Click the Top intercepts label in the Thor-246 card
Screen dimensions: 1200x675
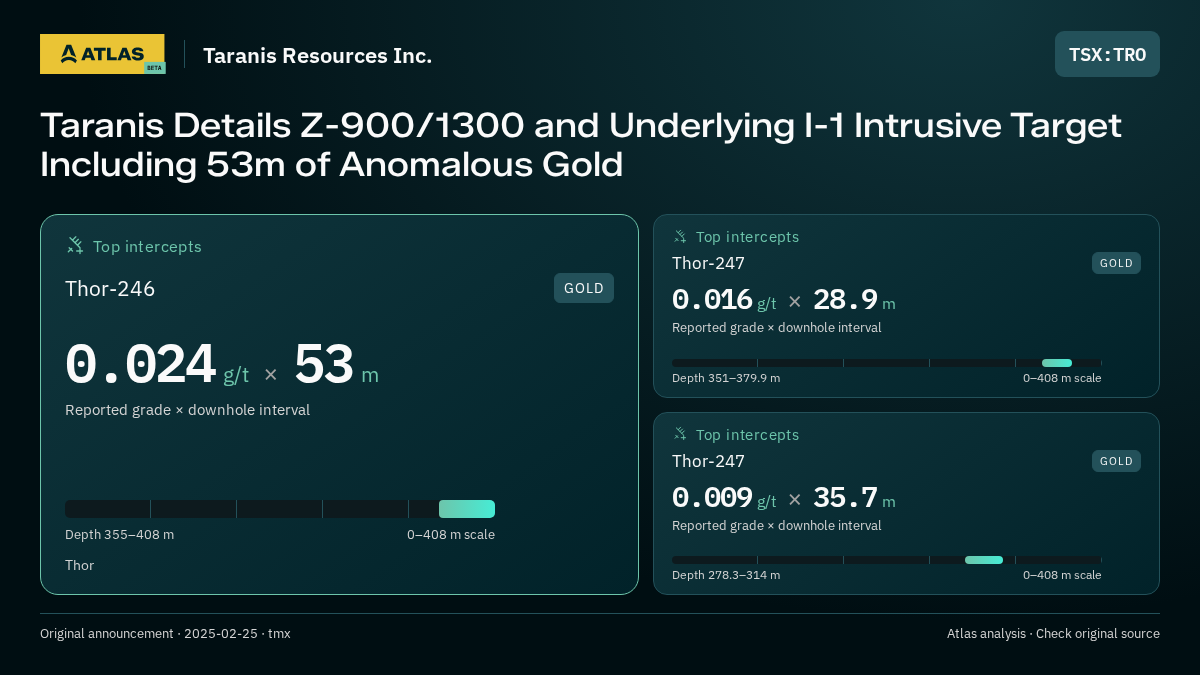147,247
